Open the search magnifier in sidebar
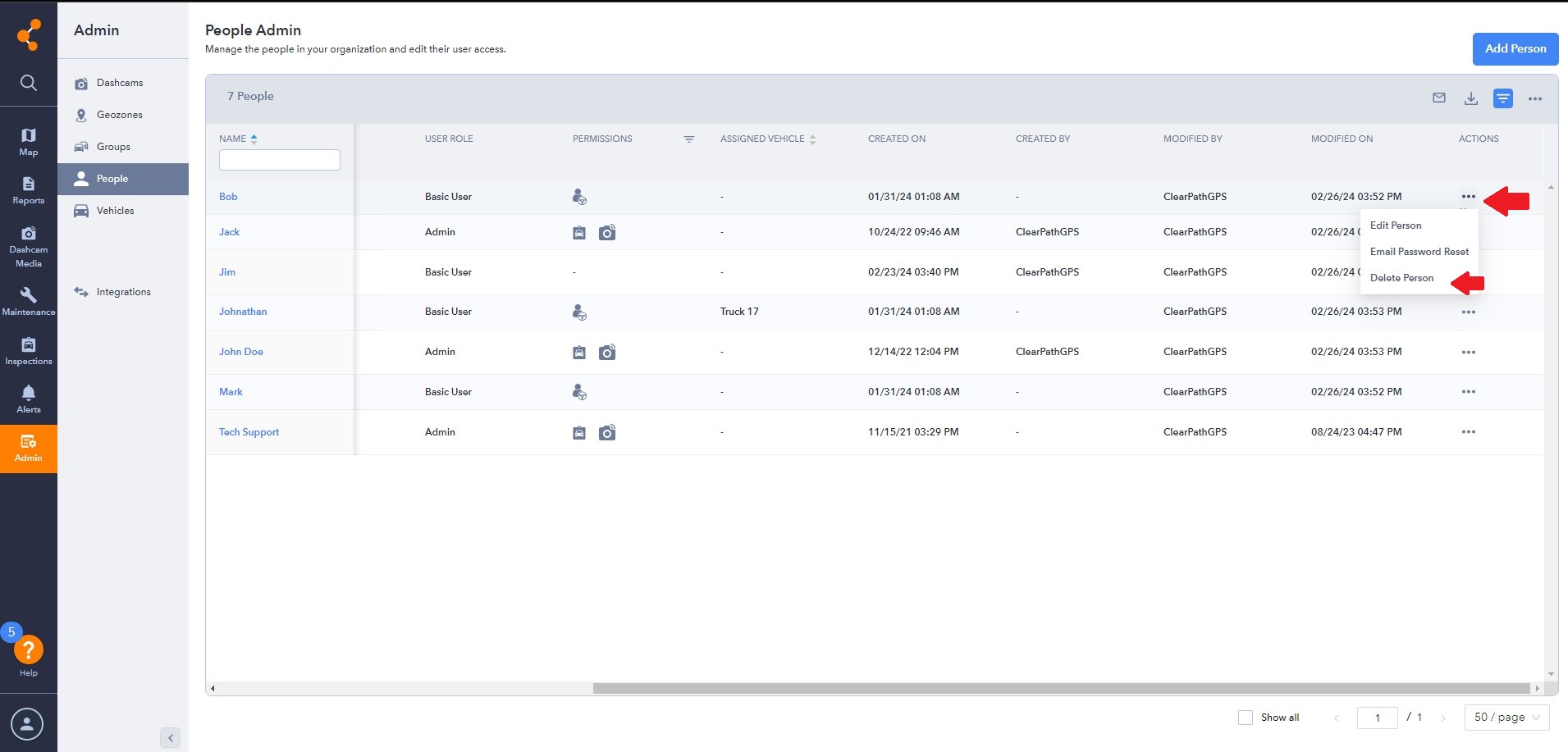The image size is (1568, 752). (29, 83)
